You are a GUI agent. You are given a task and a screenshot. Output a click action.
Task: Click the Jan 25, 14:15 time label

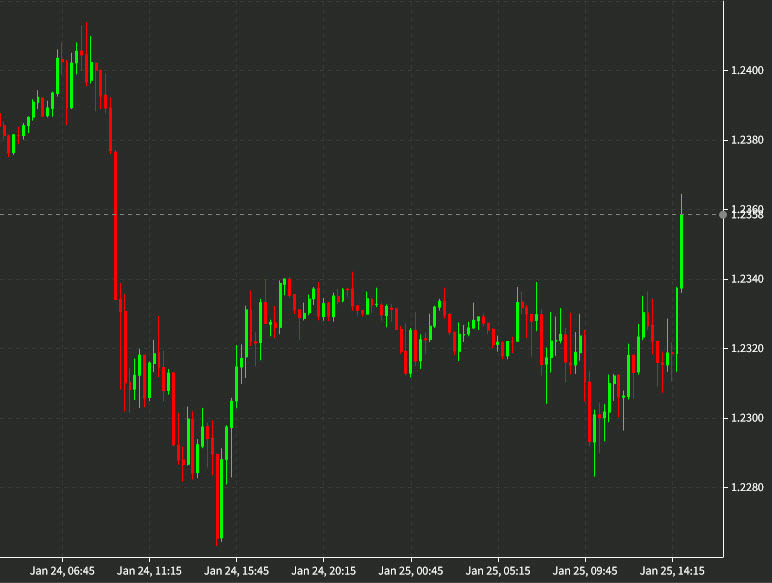pos(672,571)
